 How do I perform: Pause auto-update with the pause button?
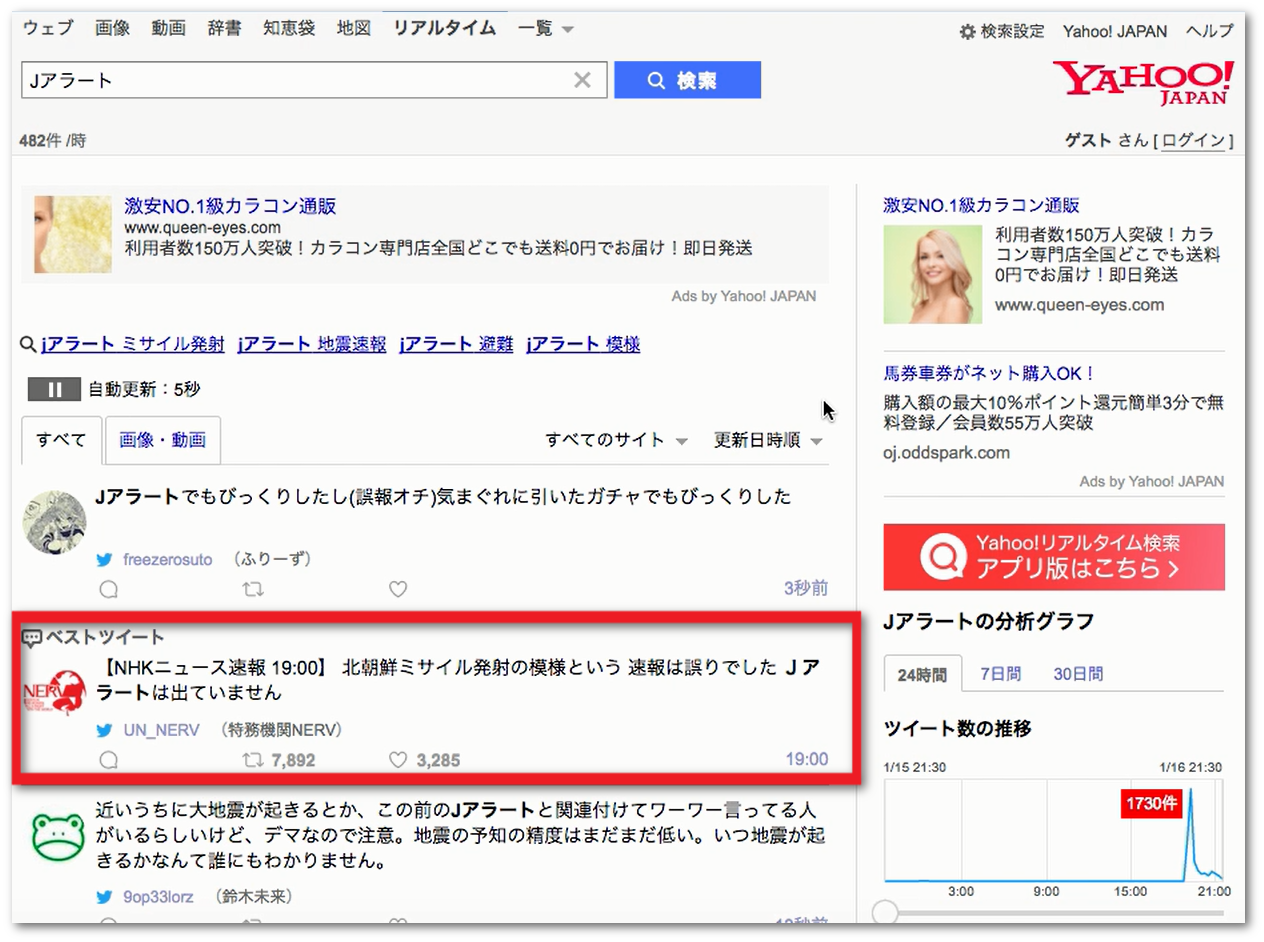point(54,389)
